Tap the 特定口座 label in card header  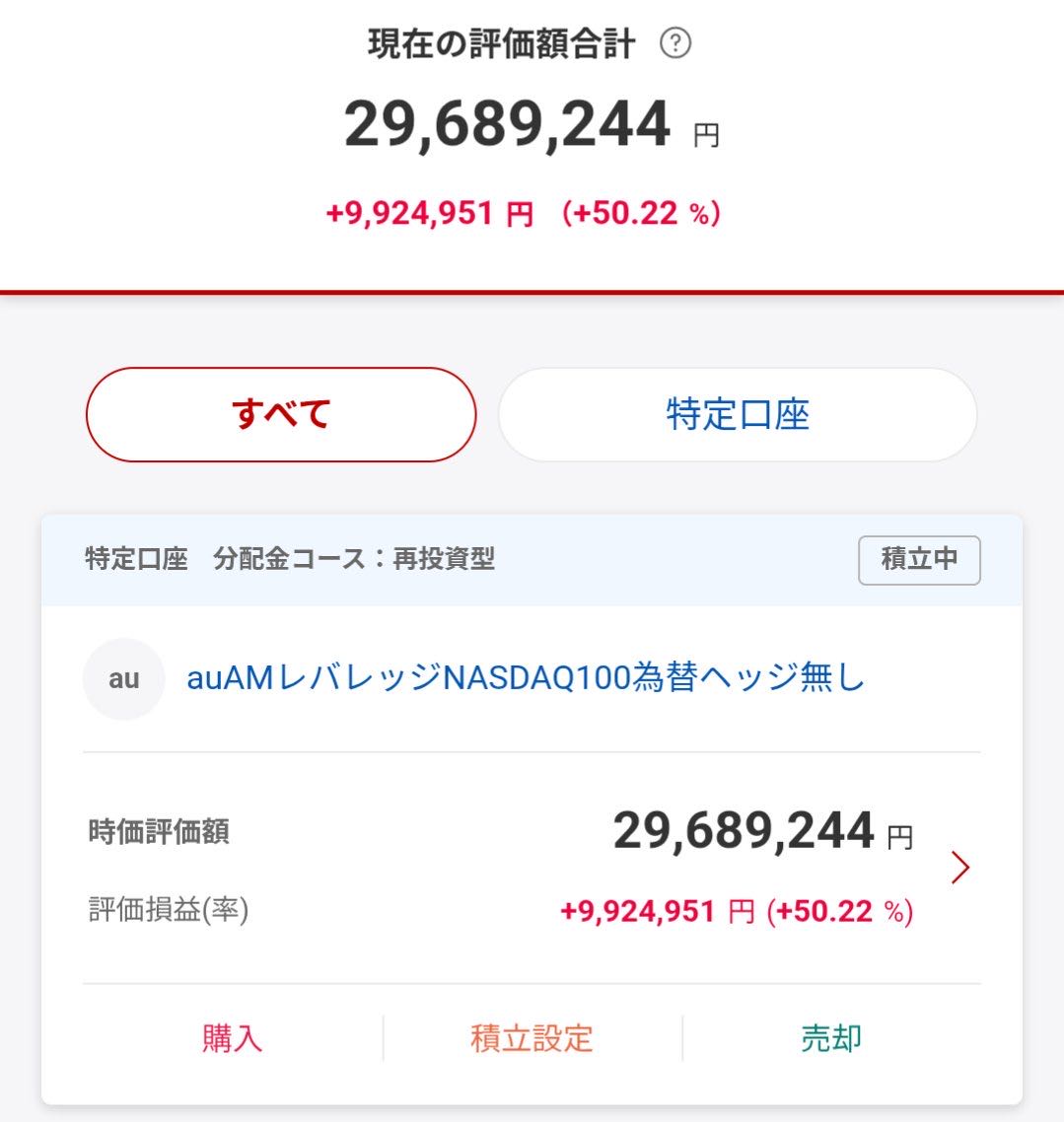click(x=136, y=559)
